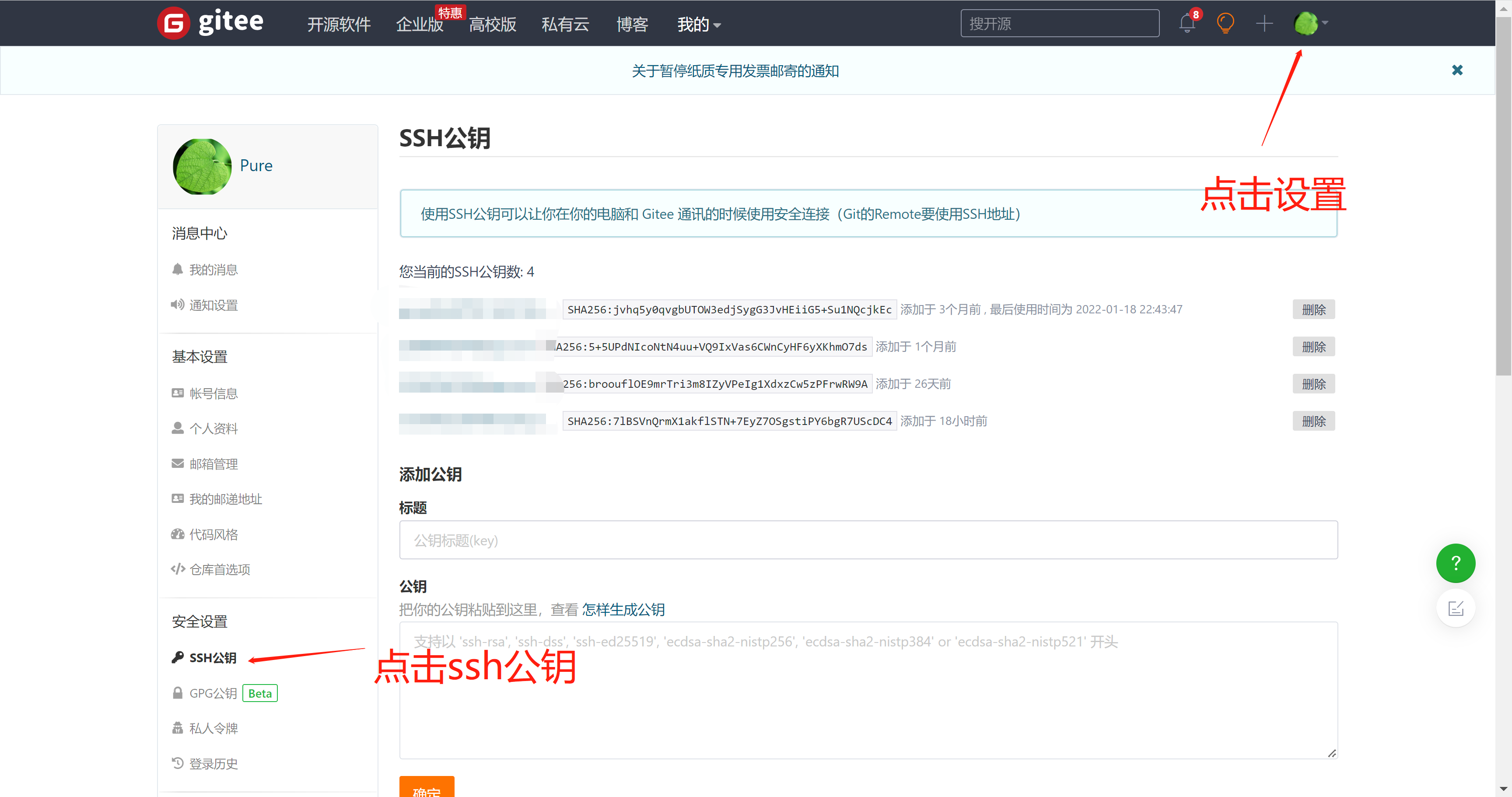This screenshot has height=797, width=1512.
Task: Click the 公钥标题(key) title input
Action: click(868, 540)
